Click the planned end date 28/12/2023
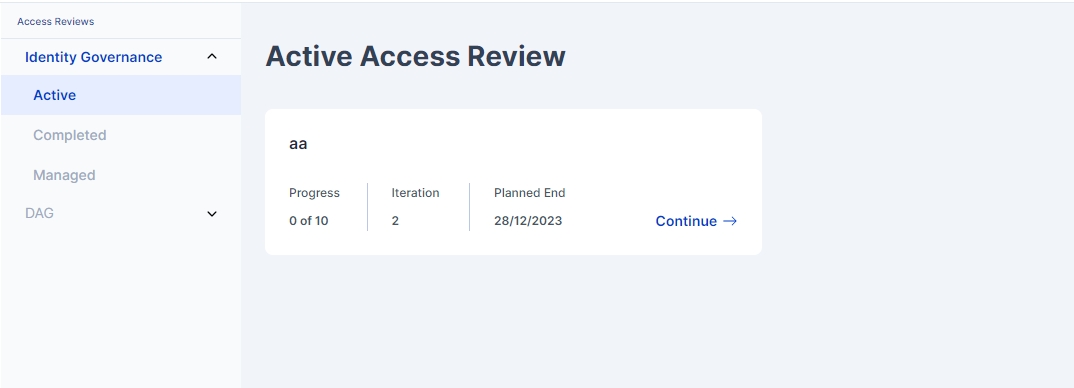 point(528,221)
